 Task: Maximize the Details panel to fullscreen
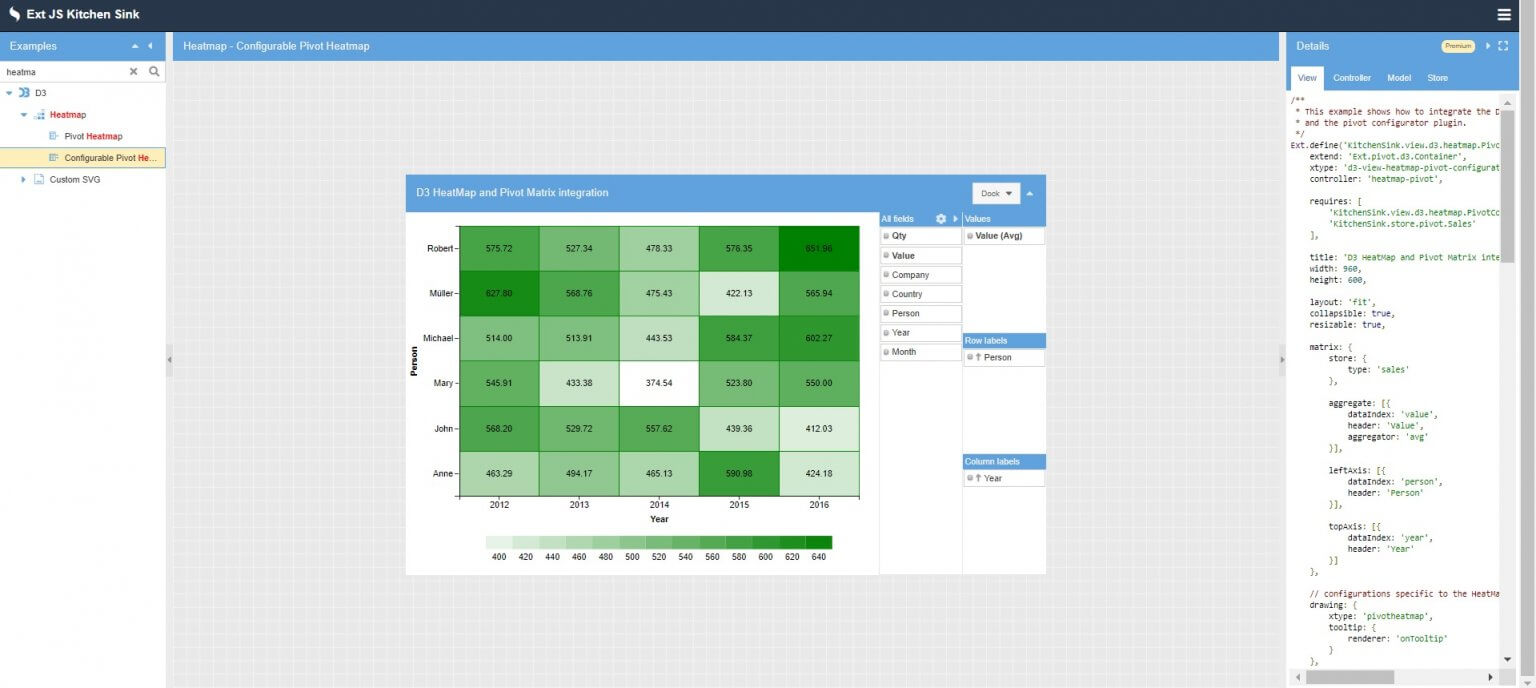click(1501, 45)
